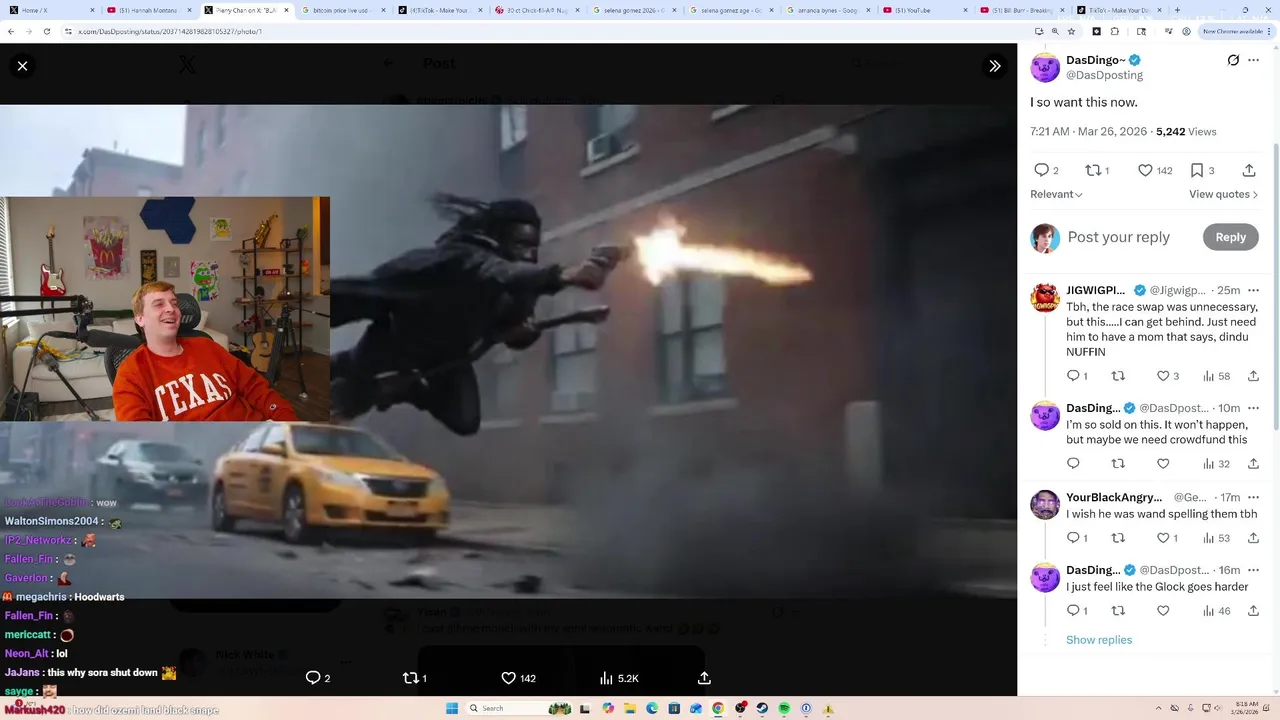Go back in the browser
Image resolution: width=1280 pixels, height=720 pixels.
pos(11,31)
